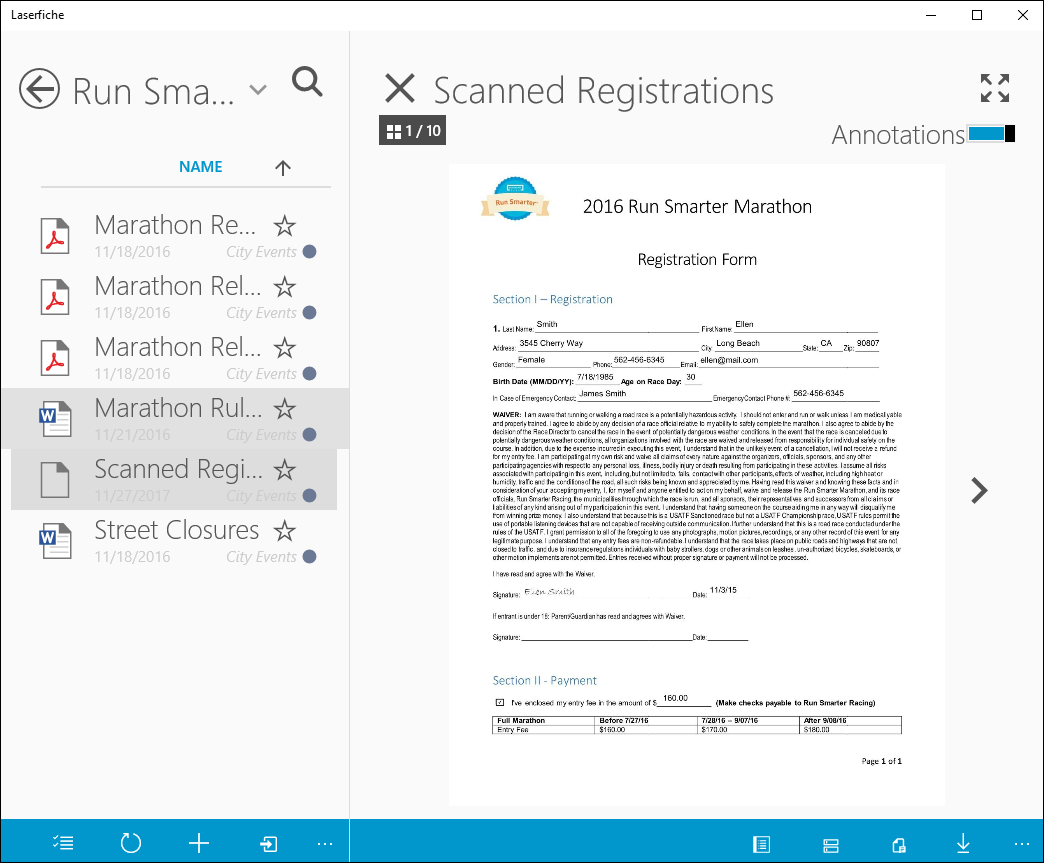Go back using the circled arrow
The image size is (1044, 863).
[x=39, y=89]
